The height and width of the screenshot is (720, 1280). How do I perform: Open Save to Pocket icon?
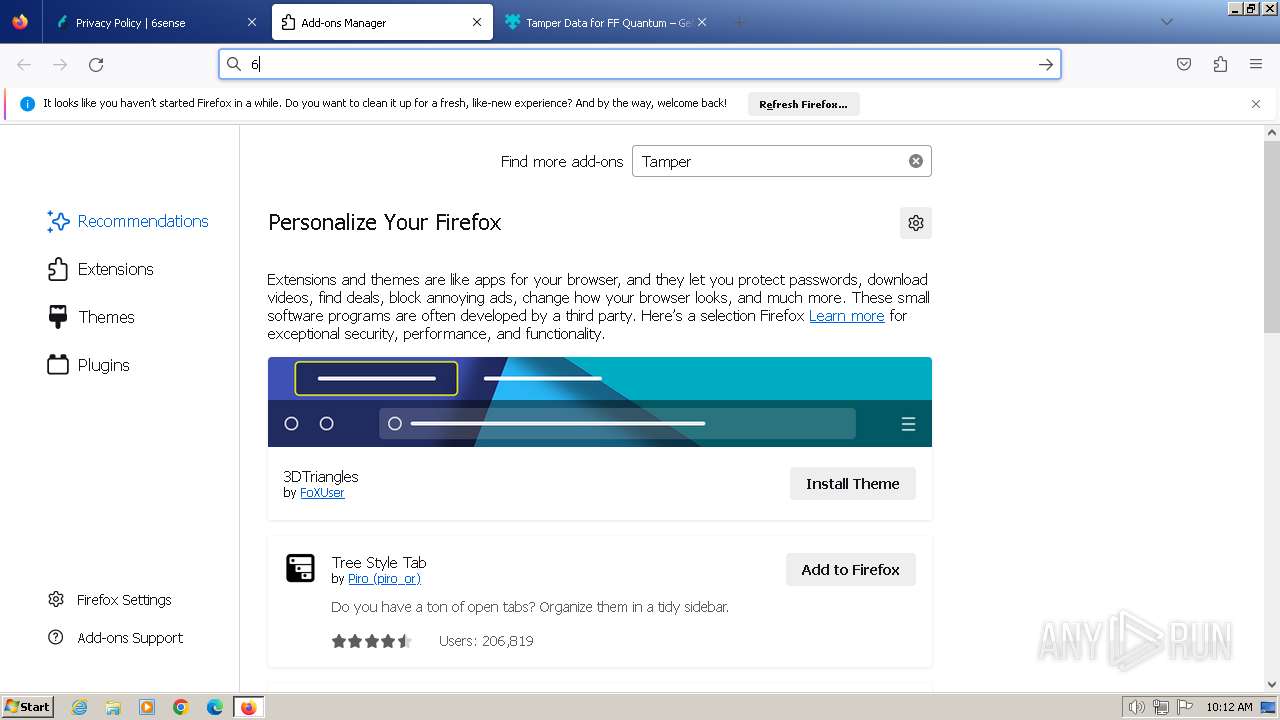click(1184, 64)
